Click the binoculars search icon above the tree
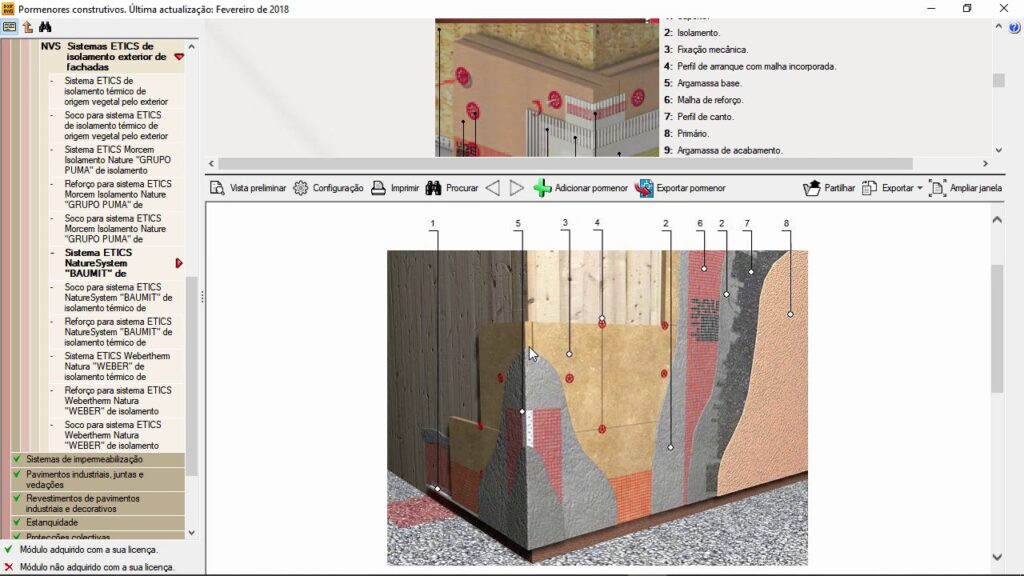Viewport: 1024px width, 576px height. 45,27
